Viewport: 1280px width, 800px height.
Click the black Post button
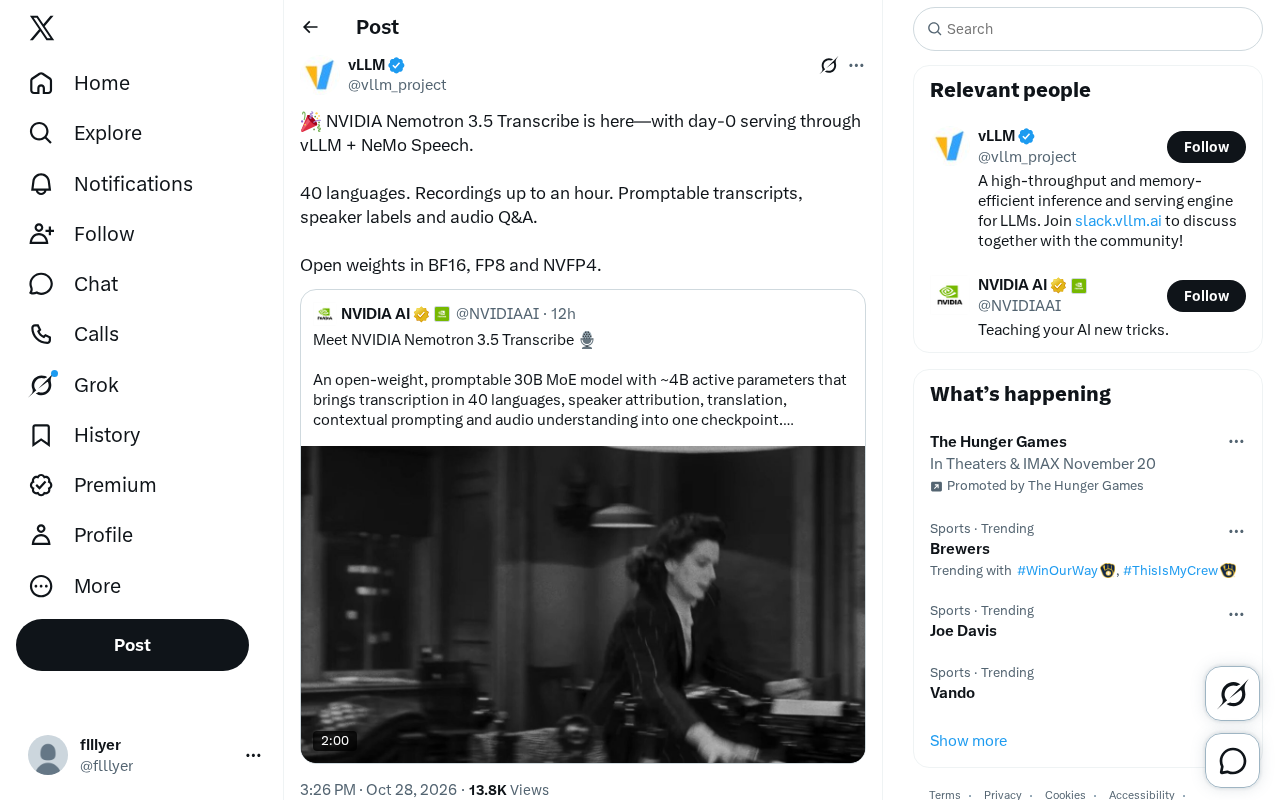tap(132, 645)
